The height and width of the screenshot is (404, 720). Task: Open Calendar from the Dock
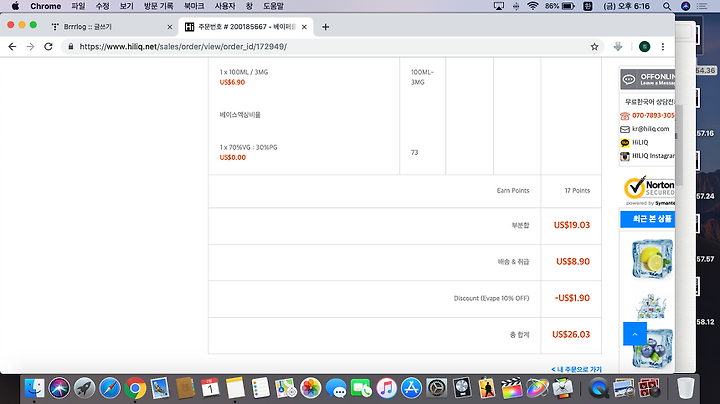pyautogui.click(x=210, y=388)
